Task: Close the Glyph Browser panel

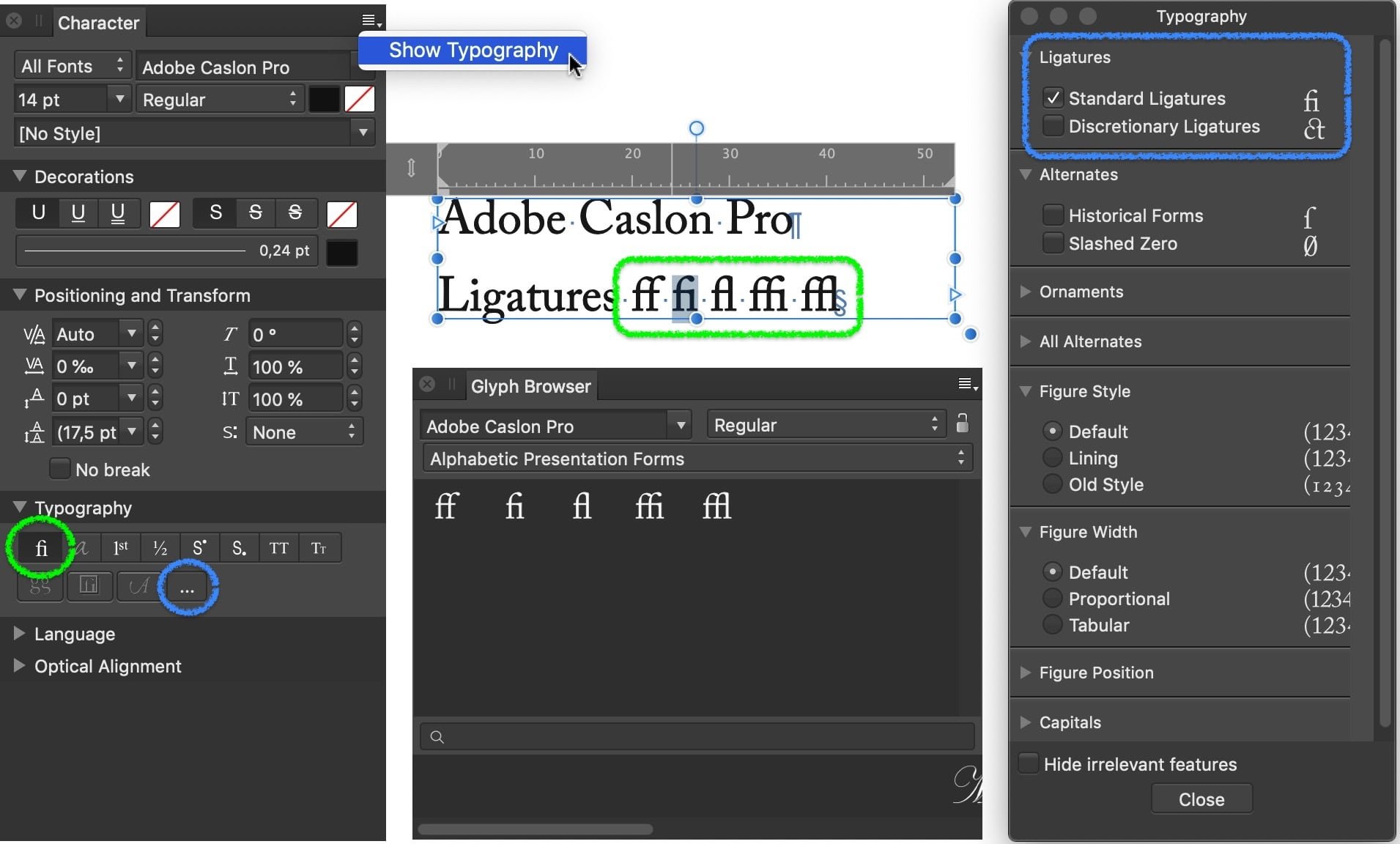Action: click(x=427, y=384)
